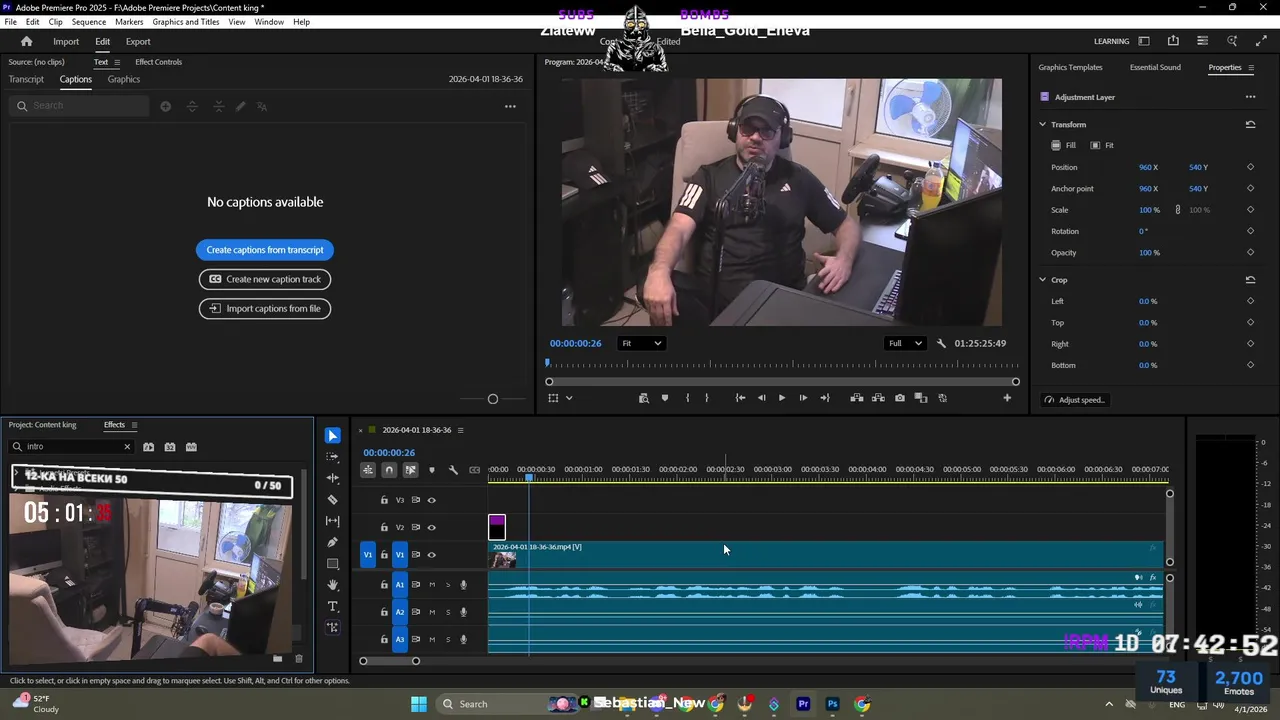Click Create captions from transcript
Viewport: 1280px width, 720px height.
[265, 250]
